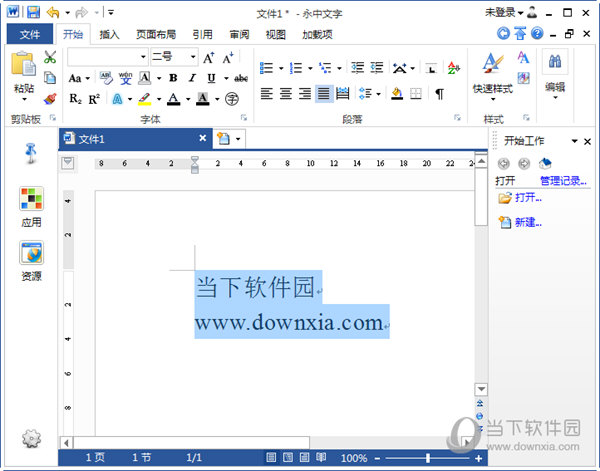Viewport: 600px width, 471px height.
Task: Apply character border A icon
Action: (x=144, y=78)
